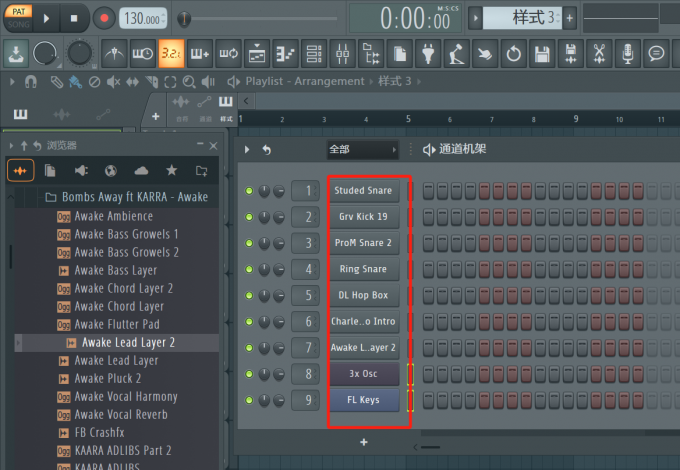Image resolution: width=680 pixels, height=470 pixels.
Task: Add a new pattern with the plus button
Action: coord(569,18)
